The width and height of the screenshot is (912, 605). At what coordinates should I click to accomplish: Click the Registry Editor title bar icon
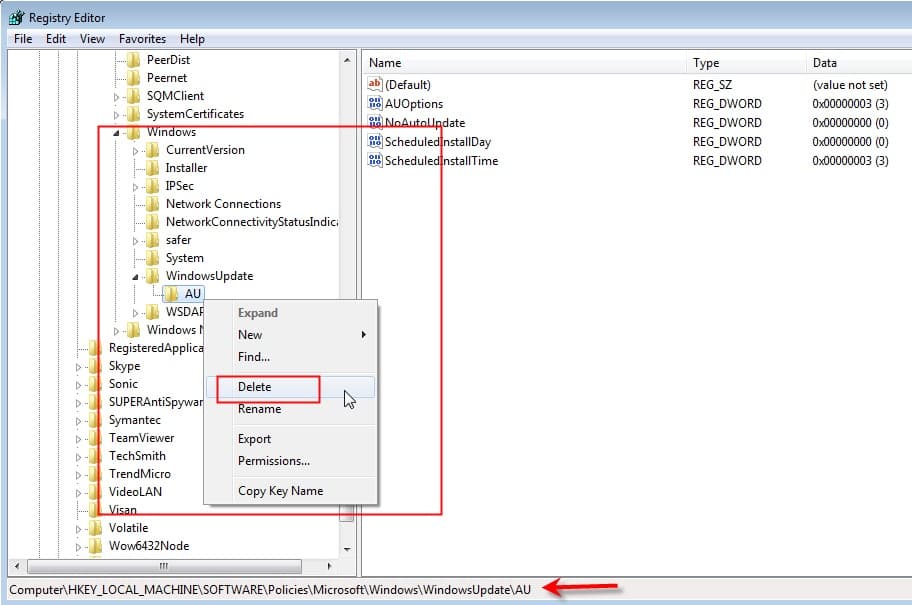(16, 17)
